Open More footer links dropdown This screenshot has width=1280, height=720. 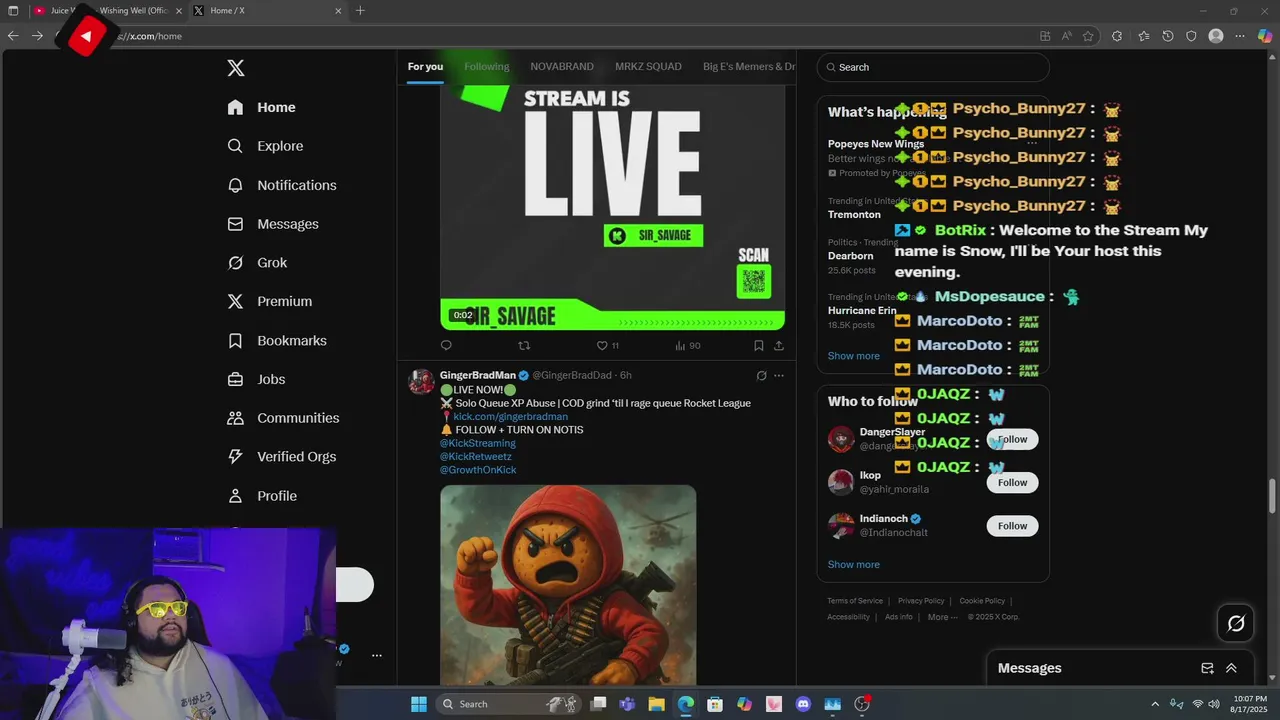pos(942,617)
